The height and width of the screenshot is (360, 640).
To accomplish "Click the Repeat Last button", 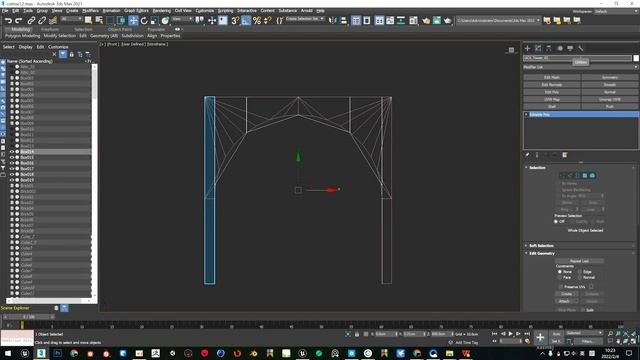I will coord(579,261).
